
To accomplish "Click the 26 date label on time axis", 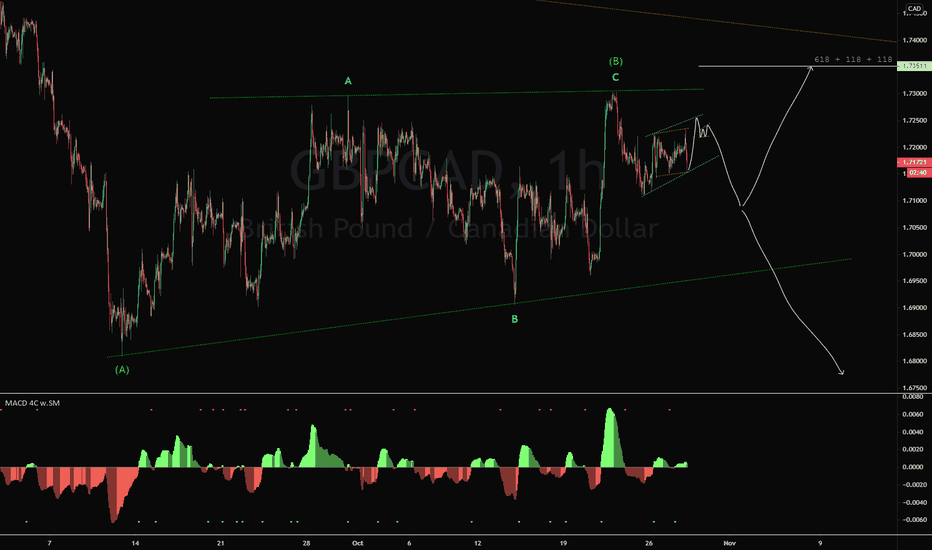I will pos(648,543).
